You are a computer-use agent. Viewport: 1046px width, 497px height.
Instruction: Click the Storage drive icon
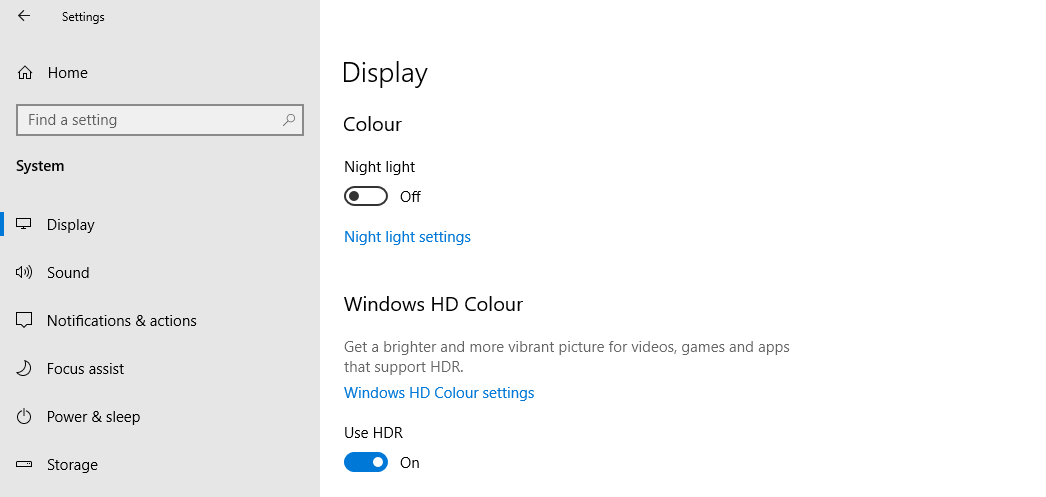click(25, 465)
